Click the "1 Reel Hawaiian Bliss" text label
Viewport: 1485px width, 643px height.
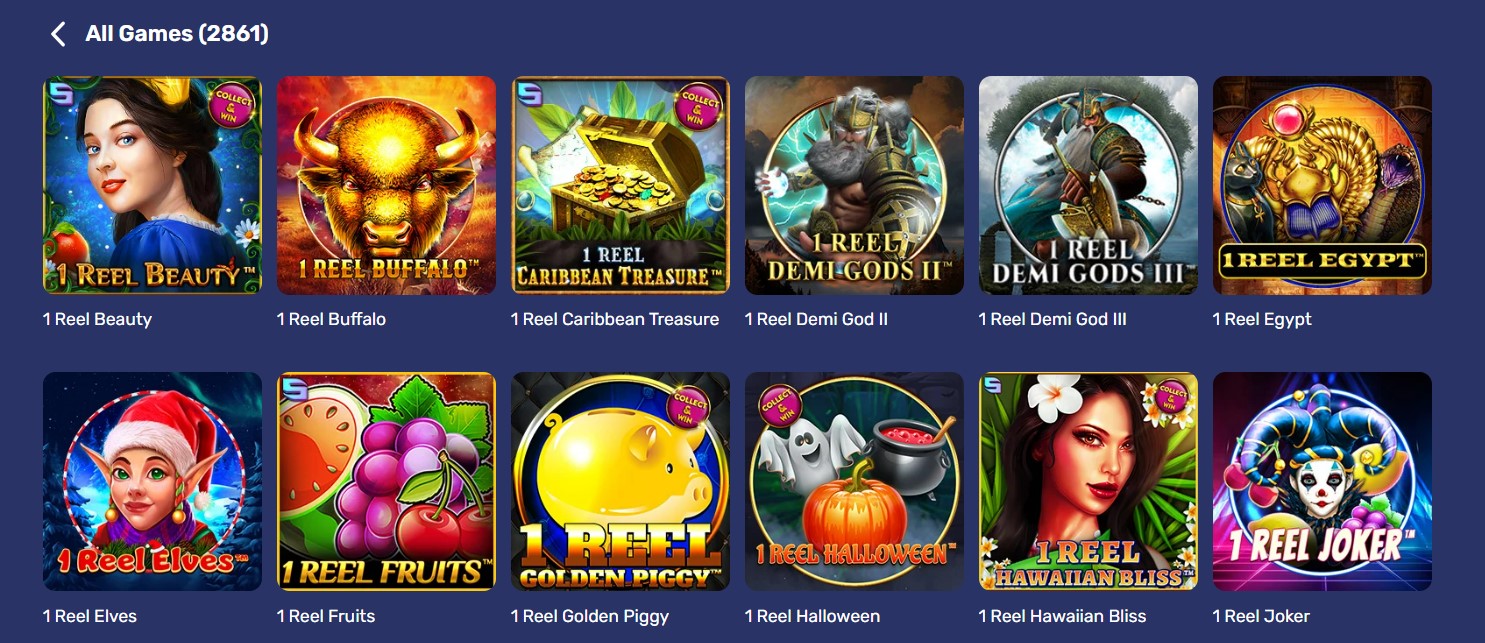1062,615
